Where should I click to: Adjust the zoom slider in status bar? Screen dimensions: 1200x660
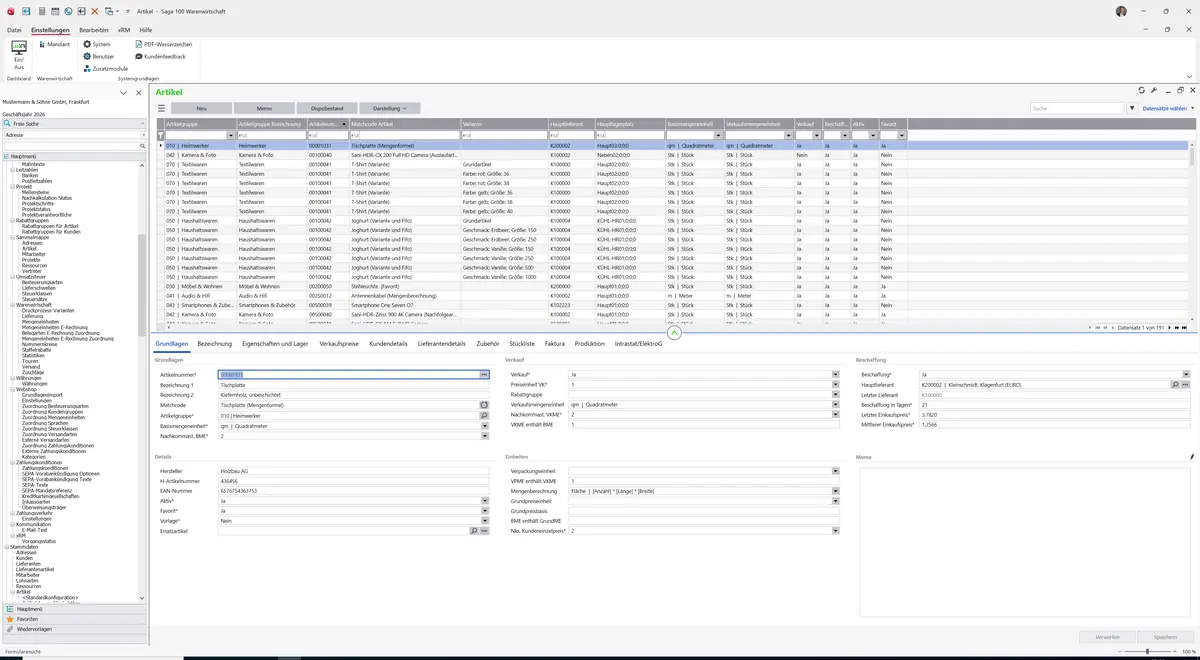click(x=1147, y=652)
